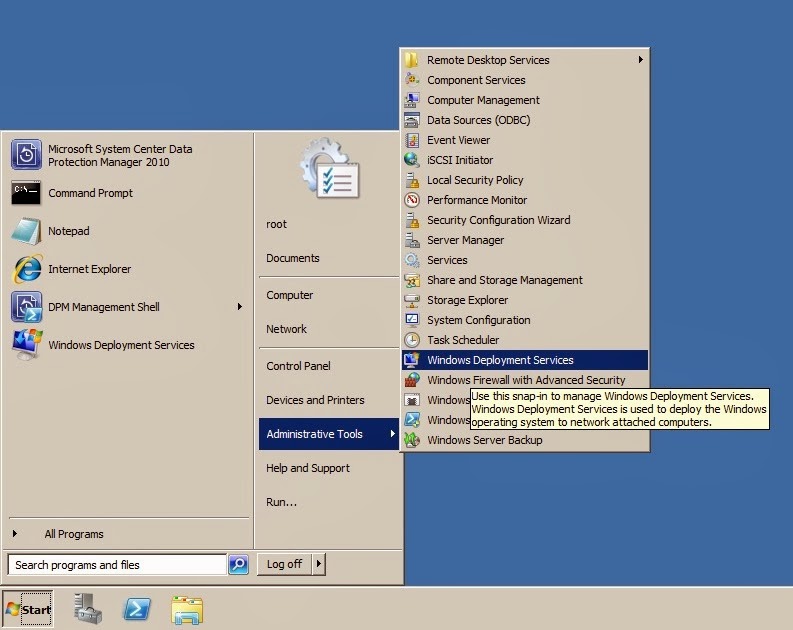Open Devices and Printers

click(x=315, y=400)
